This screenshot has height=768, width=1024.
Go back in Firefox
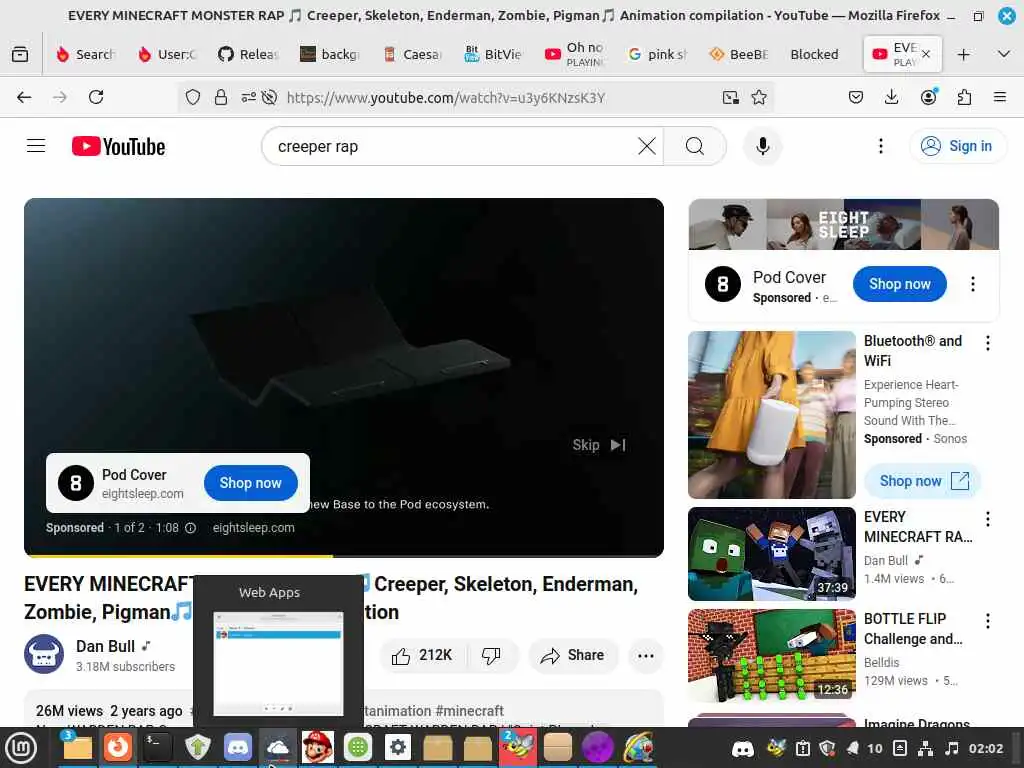tap(24, 97)
